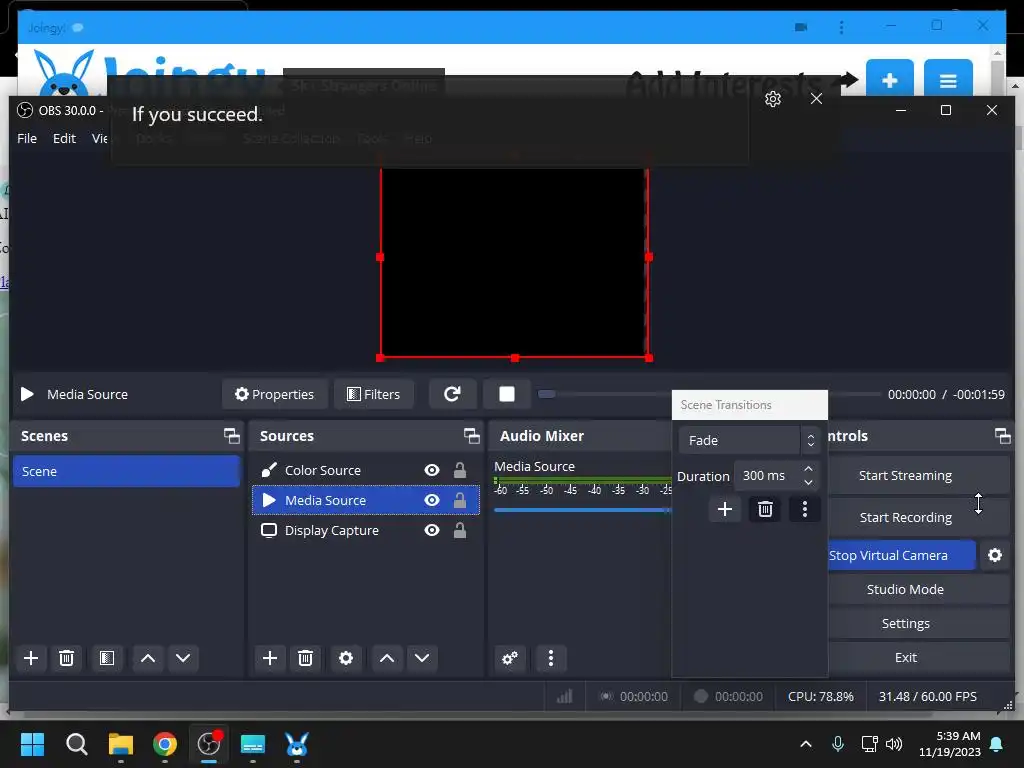
Task: Show hidden icons in the system tray
Action: coord(806,744)
